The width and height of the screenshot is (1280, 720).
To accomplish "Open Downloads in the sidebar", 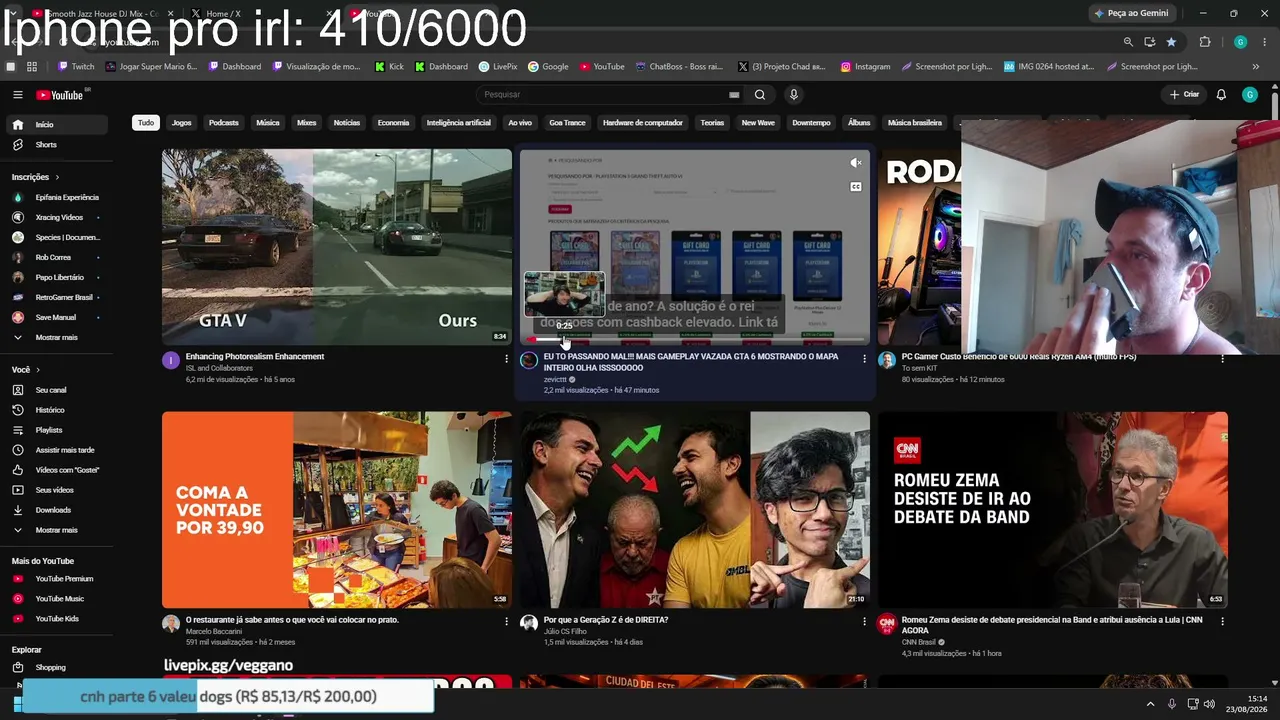I will click(57, 510).
